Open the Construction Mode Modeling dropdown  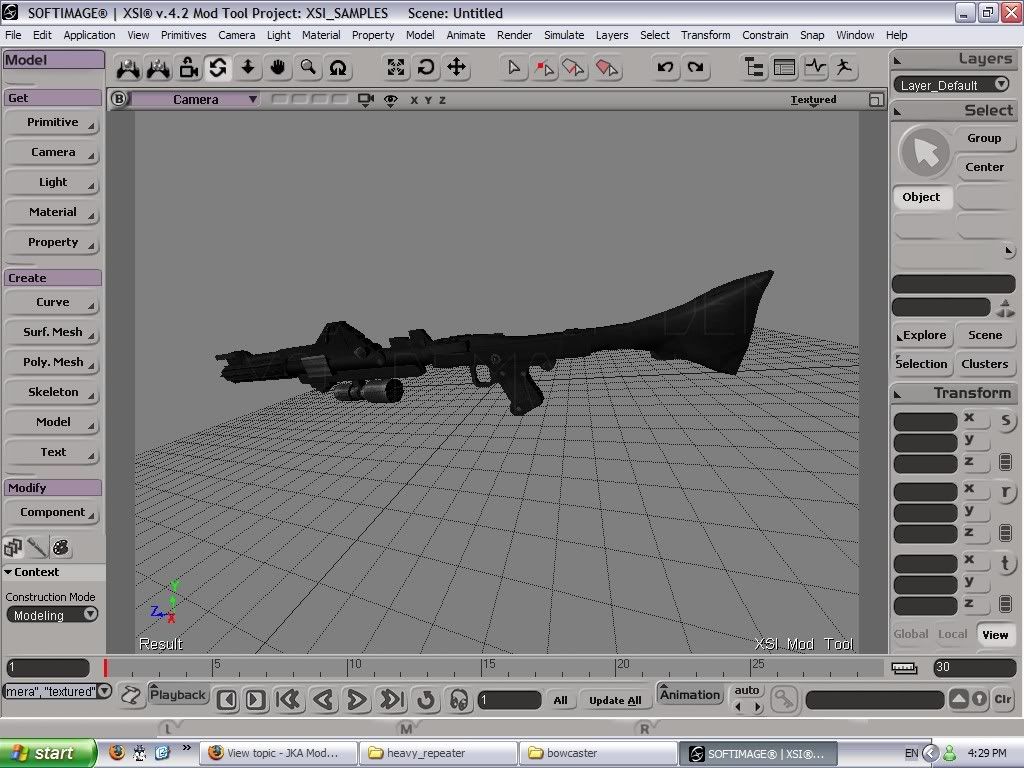(52, 615)
